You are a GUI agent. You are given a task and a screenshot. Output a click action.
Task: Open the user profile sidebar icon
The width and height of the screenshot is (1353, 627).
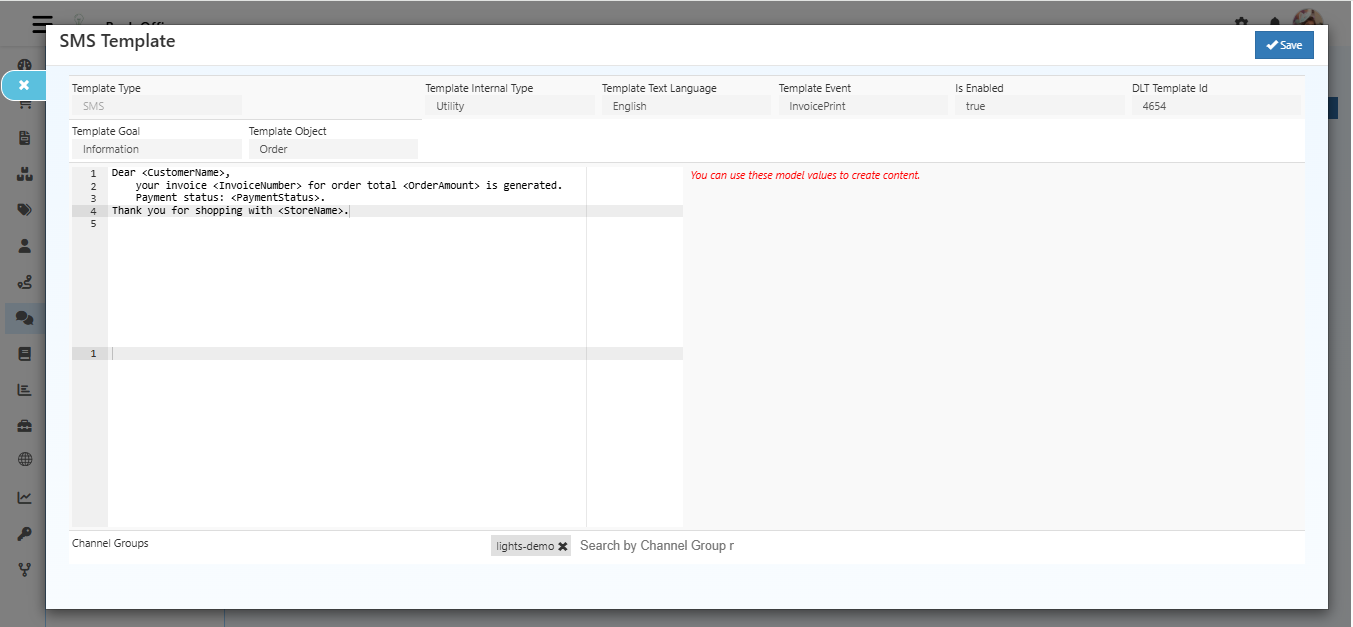point(25,245)
